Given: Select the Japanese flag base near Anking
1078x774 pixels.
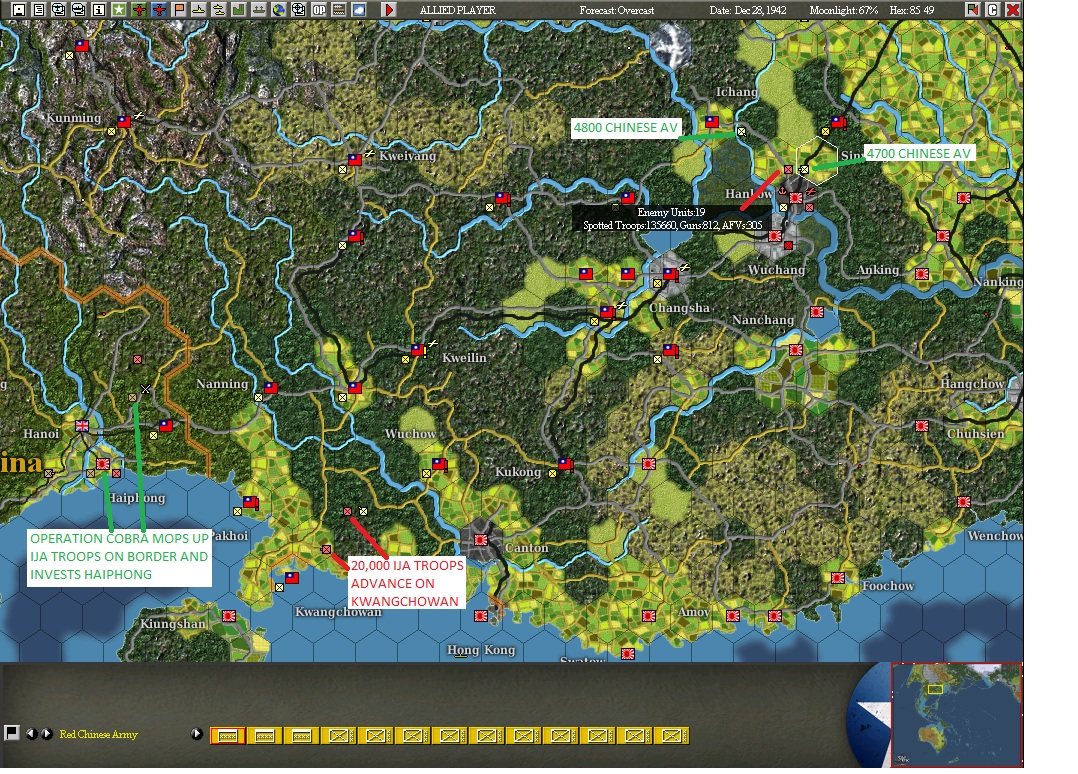Looking at the screenshot, I should coord(922,274).
